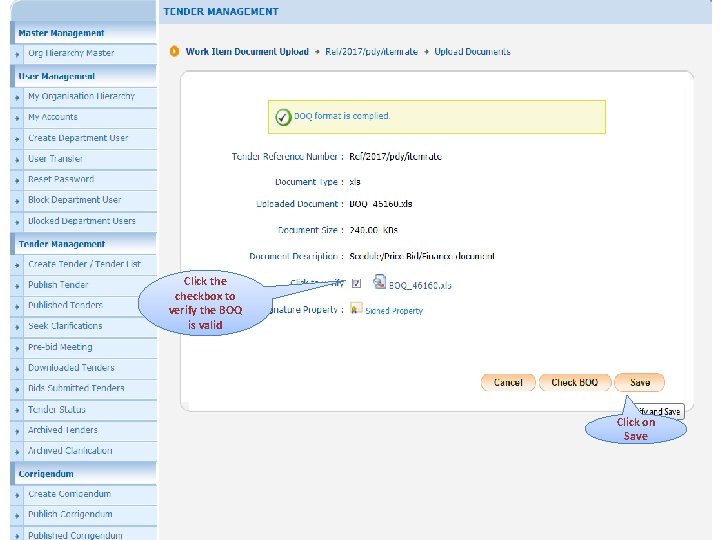
Task: Click arrow icon beside My Accounts
Action: coord(17,118)
